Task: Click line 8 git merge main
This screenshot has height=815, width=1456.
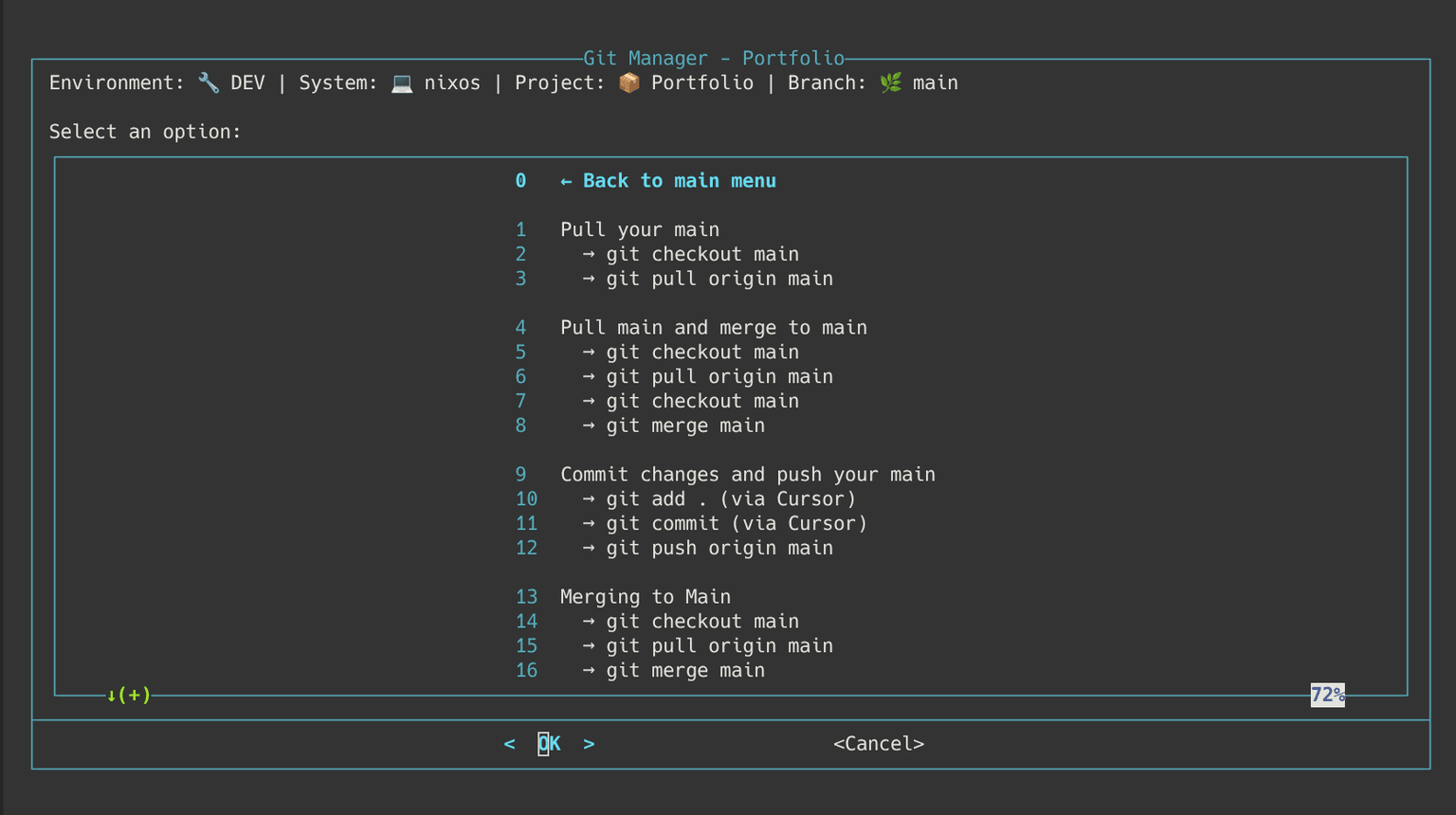Action: coord(684,426)
